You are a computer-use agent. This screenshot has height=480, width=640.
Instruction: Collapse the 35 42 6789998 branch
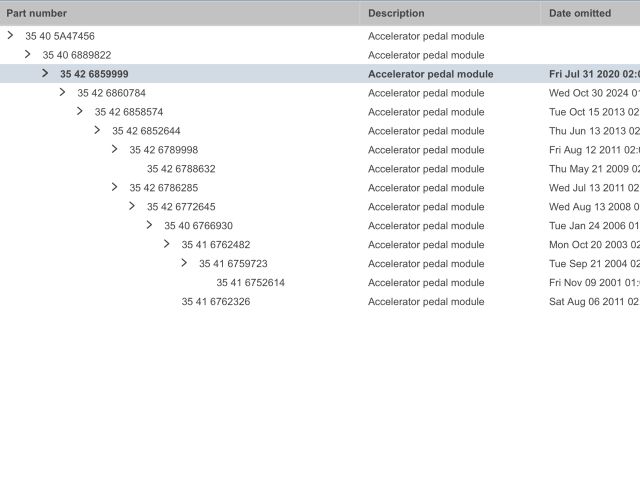[114, 149]
